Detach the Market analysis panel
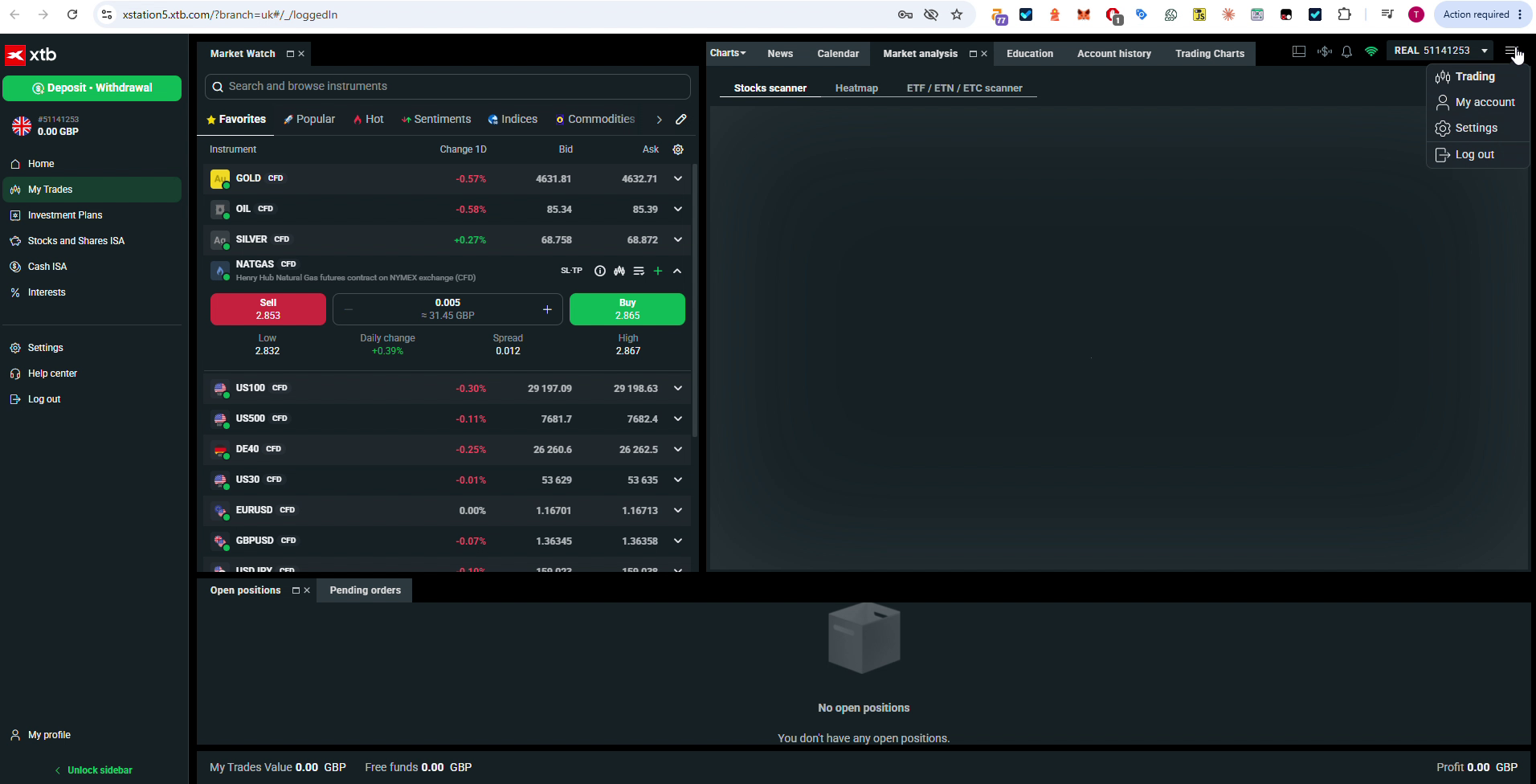1536x784 pixels. [973, 54]
